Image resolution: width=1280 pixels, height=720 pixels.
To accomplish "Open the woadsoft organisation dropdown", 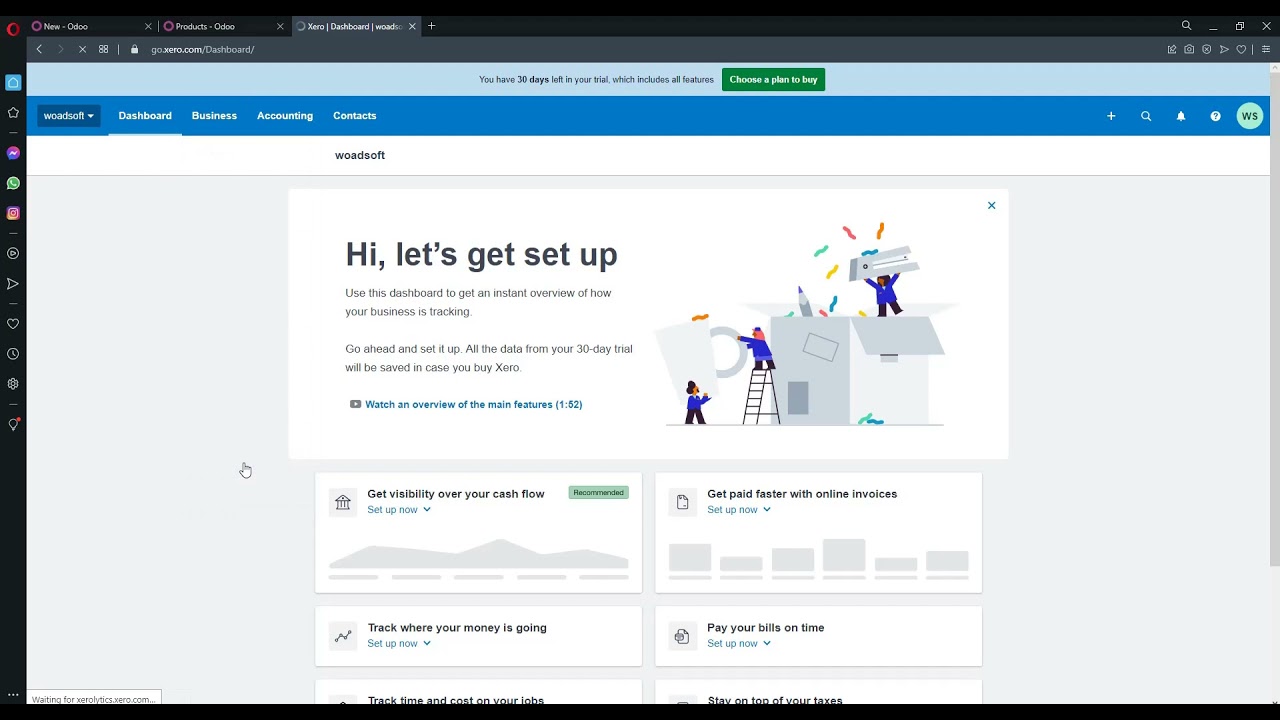I will coord(69,116).
